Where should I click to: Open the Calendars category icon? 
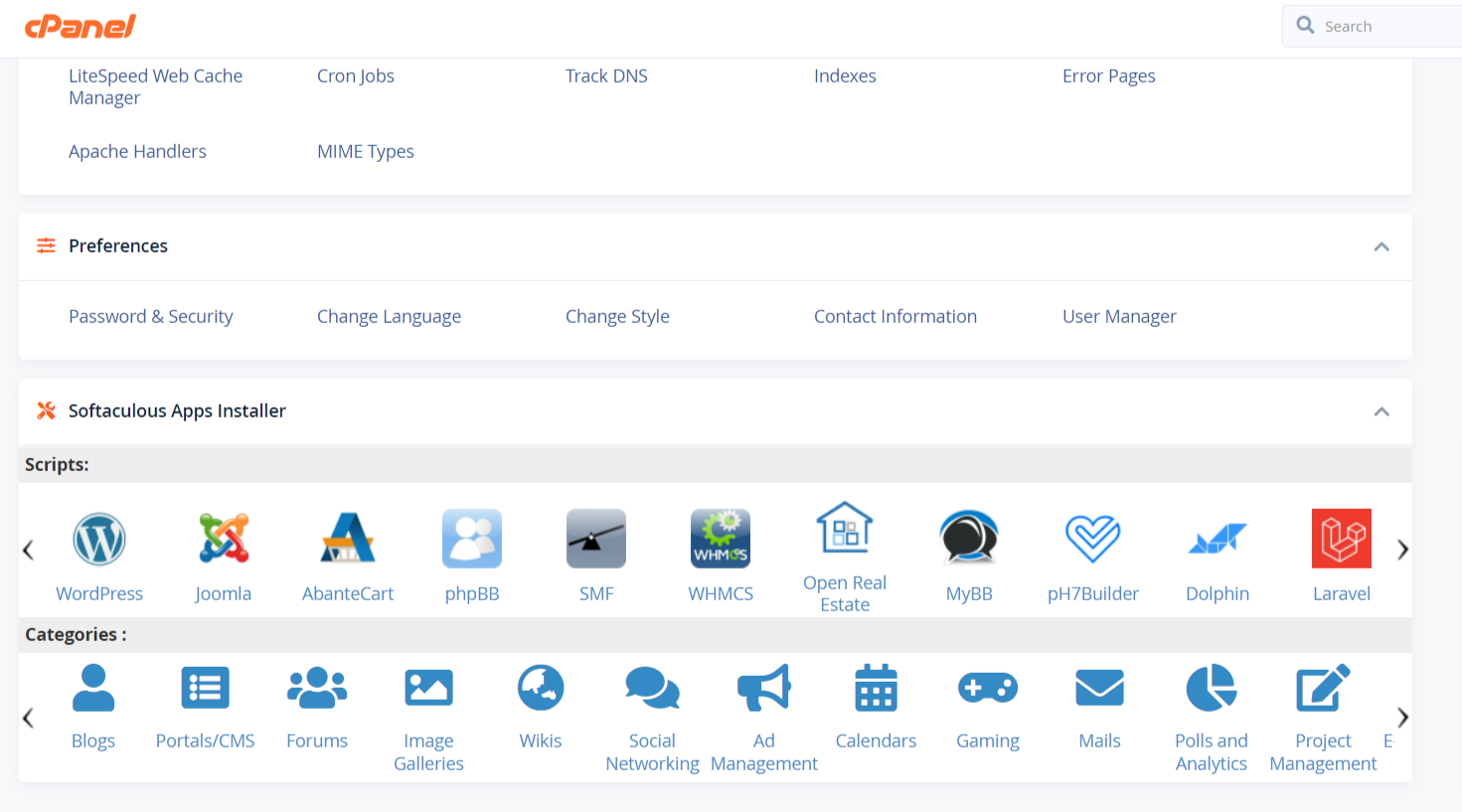point(877,688)
